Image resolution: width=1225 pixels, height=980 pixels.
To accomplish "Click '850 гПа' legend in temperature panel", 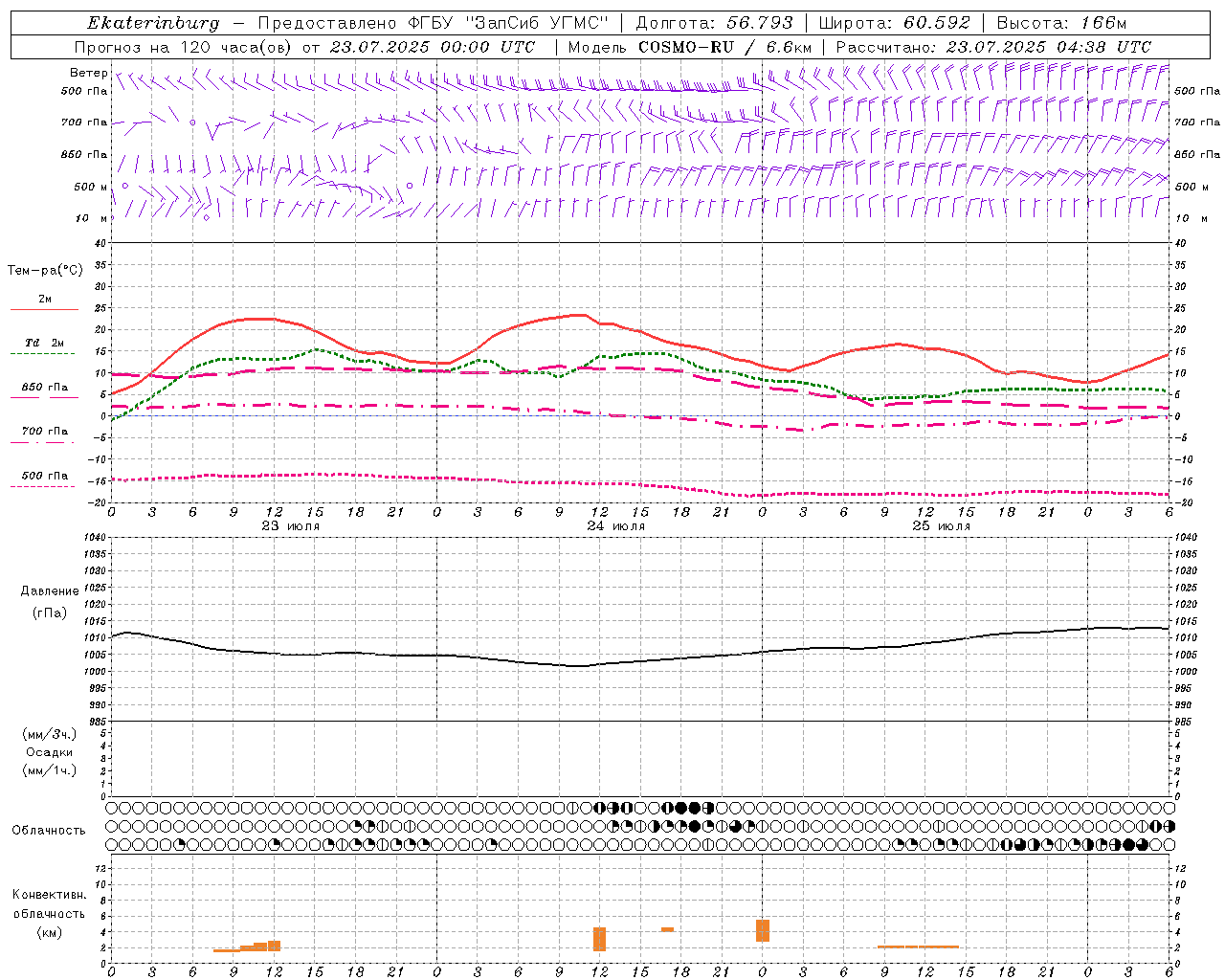I will pyautogui.click(x=45, y=388).
